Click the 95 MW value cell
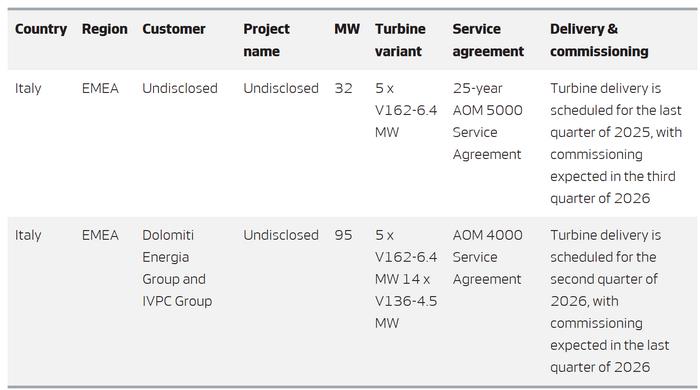 [343, 235]
